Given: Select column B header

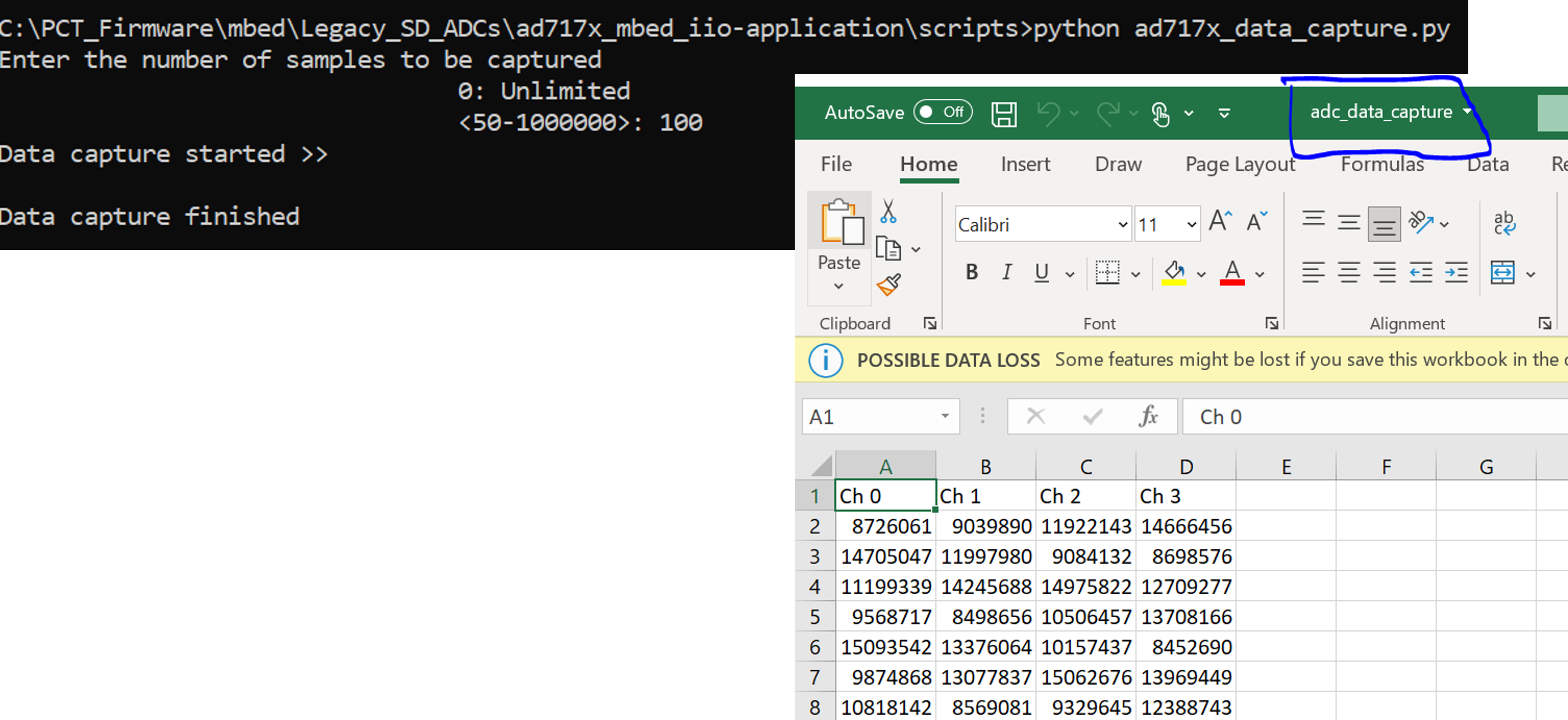Looking at the screenshot, I should pos(986,466).
